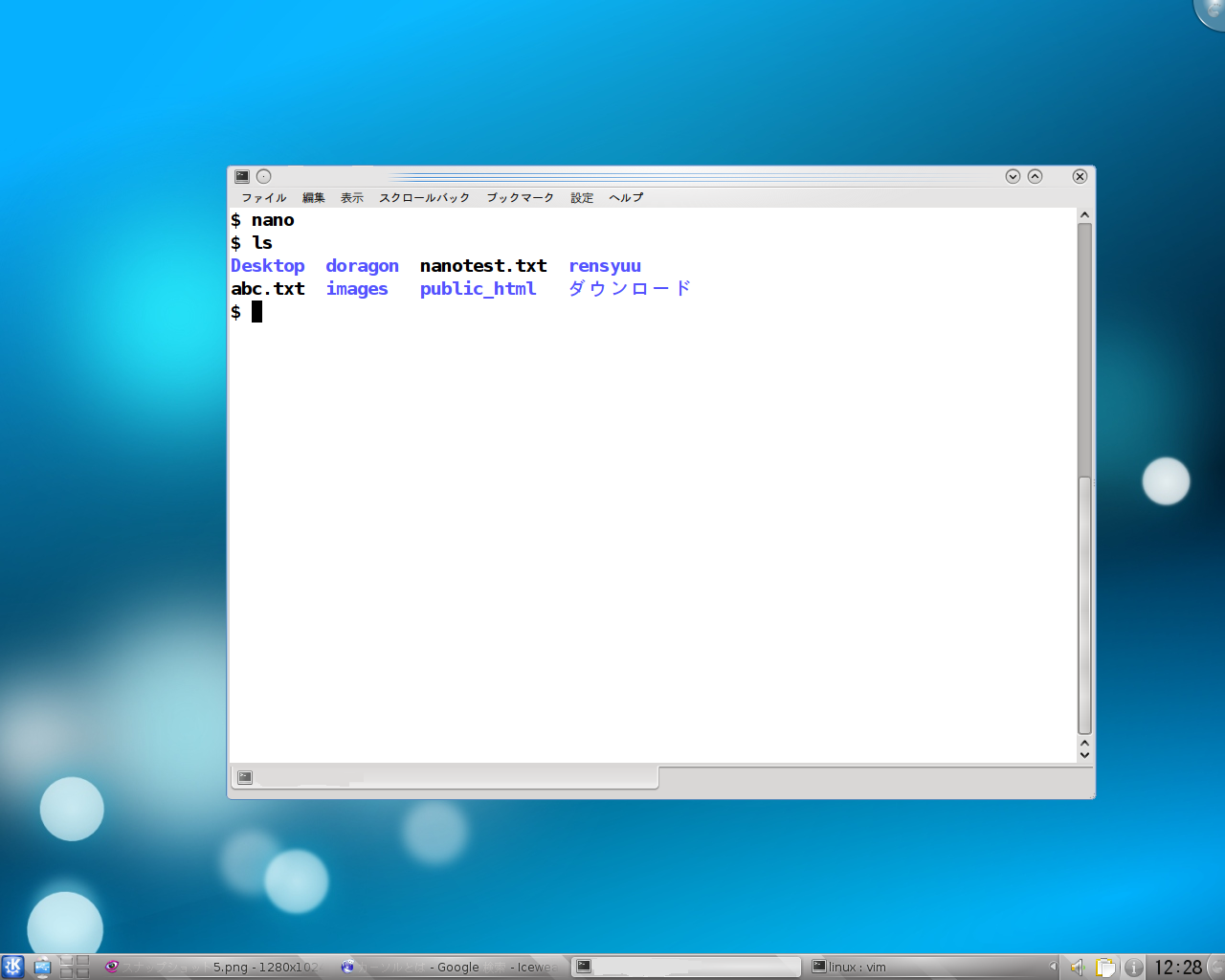Click the title-bar down arrow button

pos(1012,176)
